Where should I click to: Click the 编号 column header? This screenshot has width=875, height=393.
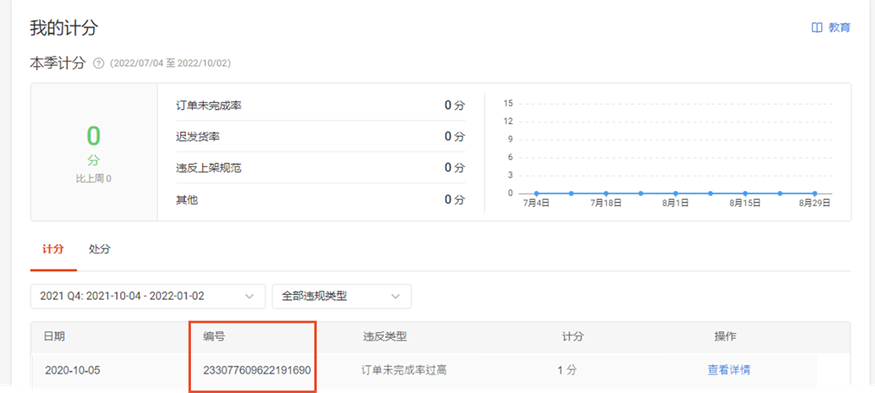[x=214, y=336]
